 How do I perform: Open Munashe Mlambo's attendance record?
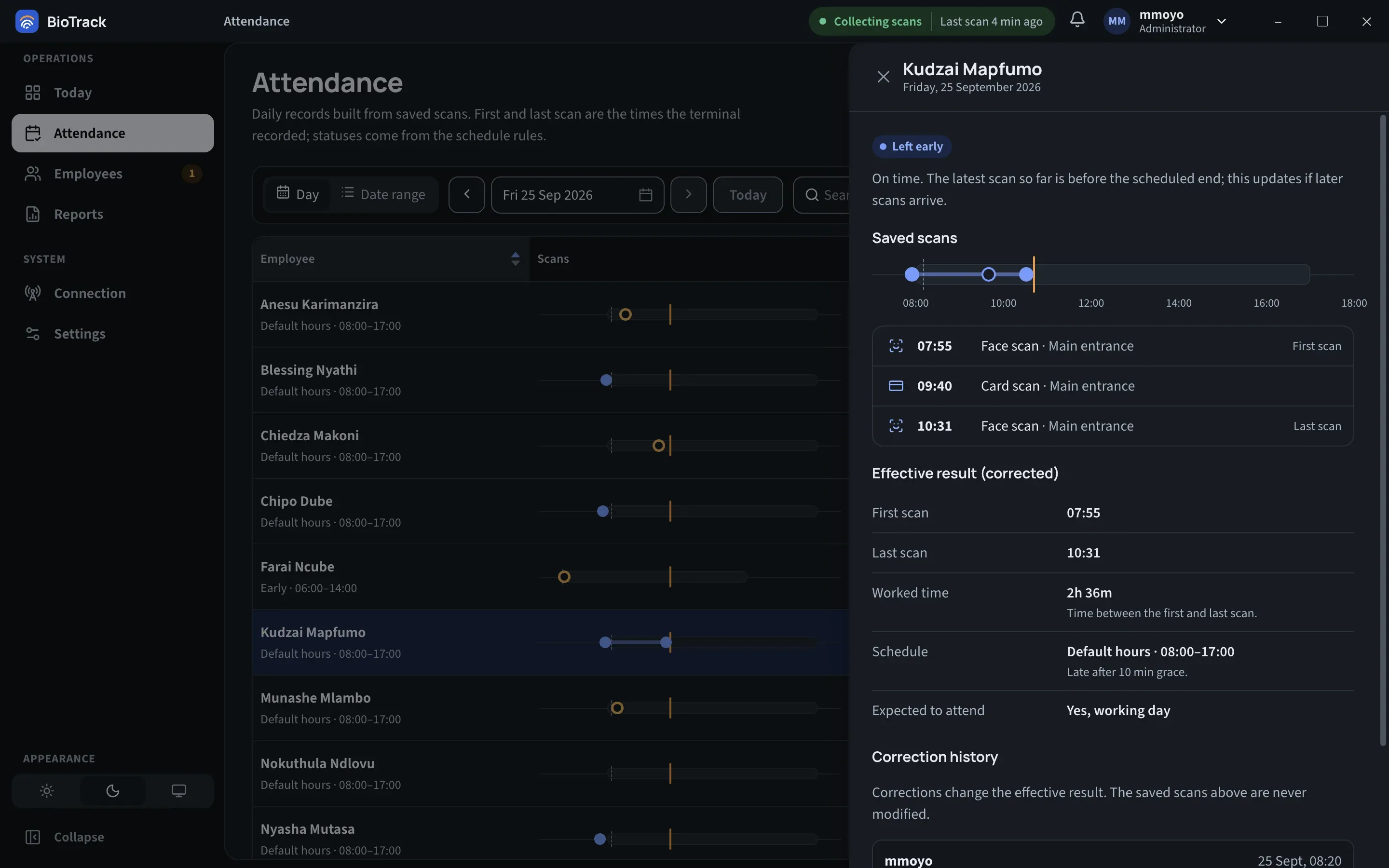(550, 707)
